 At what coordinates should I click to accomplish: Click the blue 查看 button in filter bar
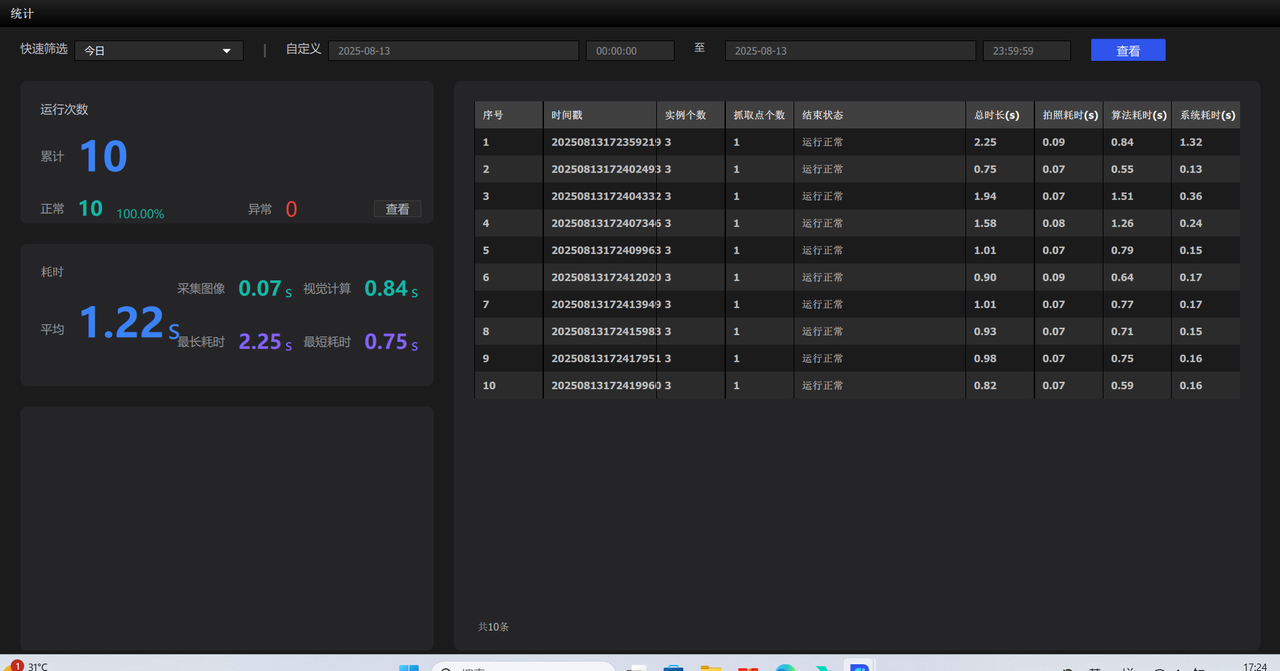tap(1127, 50)
